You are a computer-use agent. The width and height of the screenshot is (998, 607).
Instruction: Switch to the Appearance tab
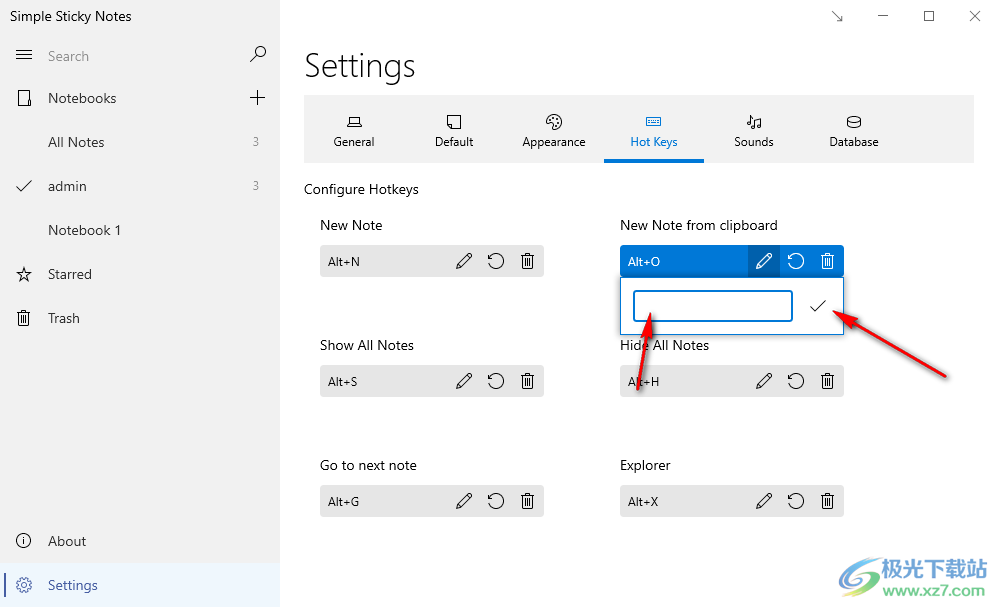[554, 131]
